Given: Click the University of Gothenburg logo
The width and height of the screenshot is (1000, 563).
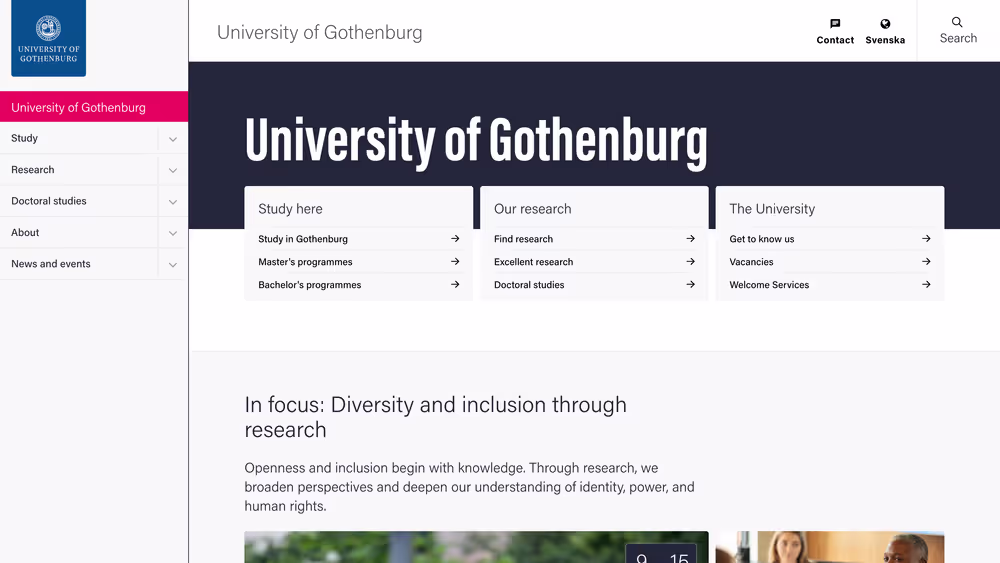Looking at the screenshot, I should point(48,38).
